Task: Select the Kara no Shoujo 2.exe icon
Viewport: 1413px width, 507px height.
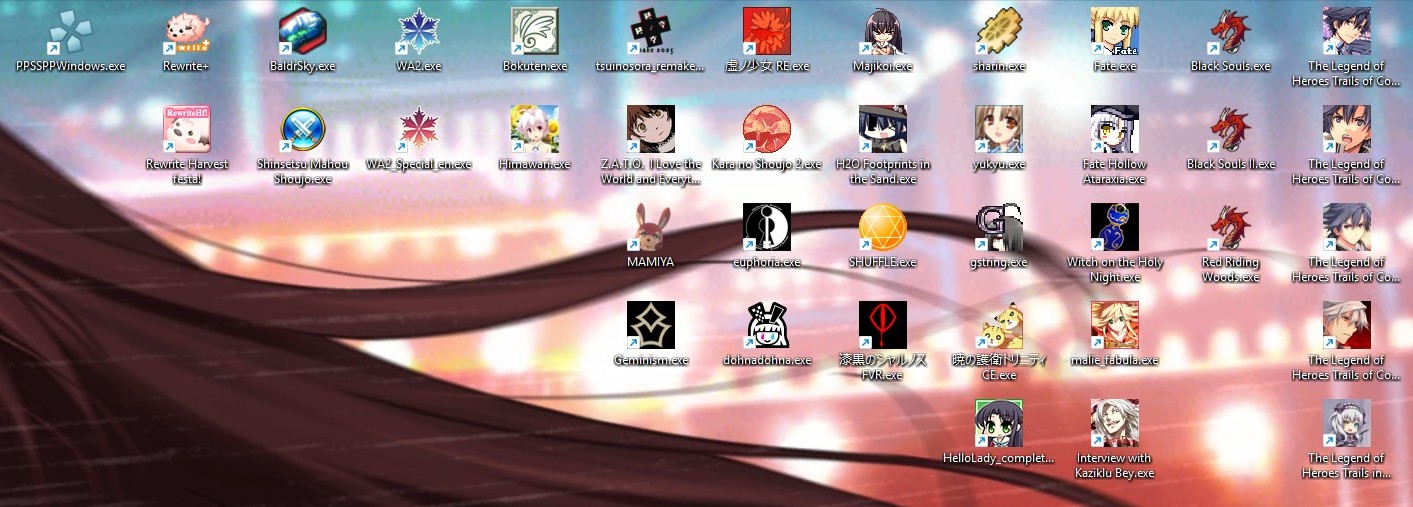Action: [767, 130]
